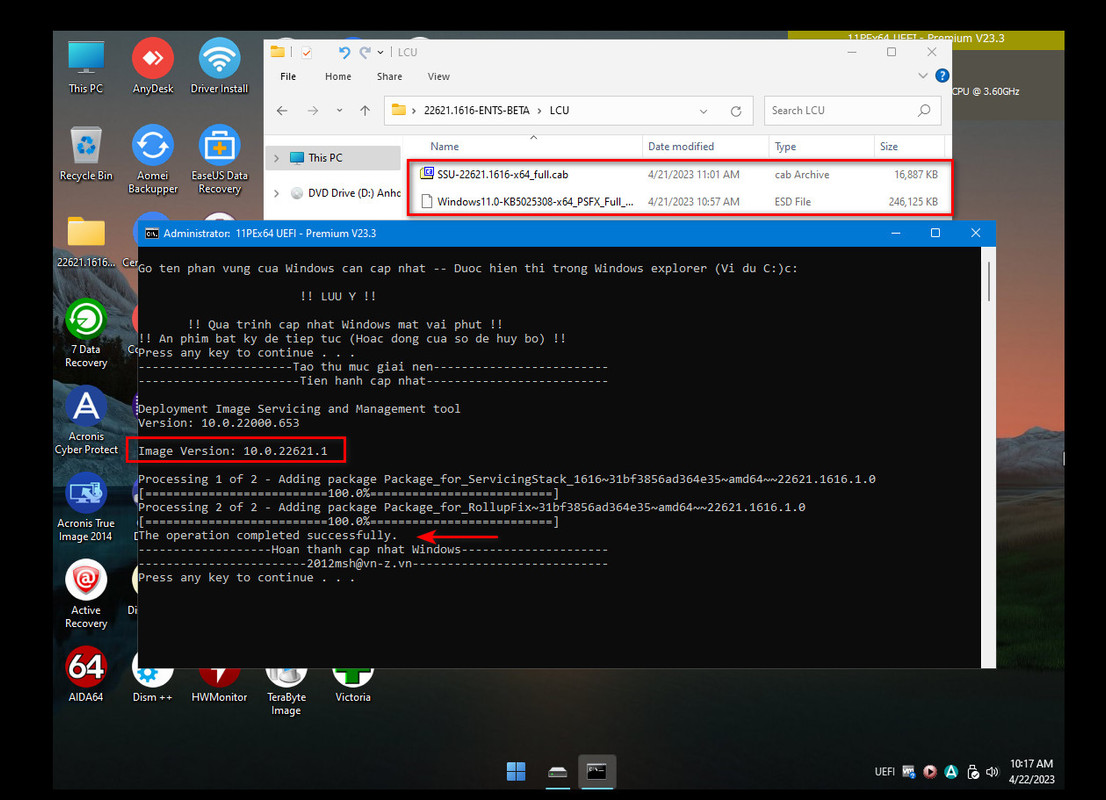Click the Windows Start button on taskbar
The width and height of the screenshot is (1106, 800).
516,772
